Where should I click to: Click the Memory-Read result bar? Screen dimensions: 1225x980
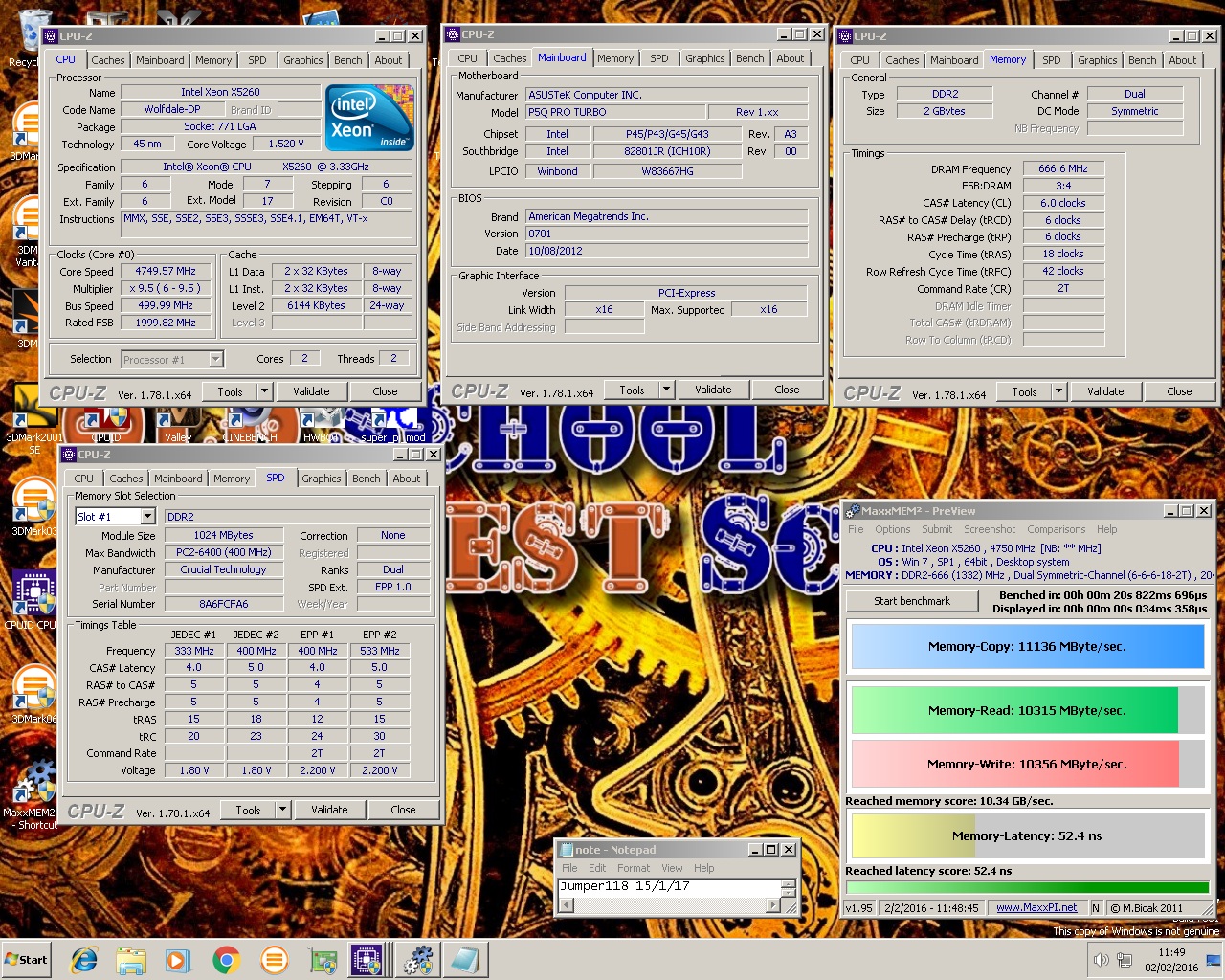tap(1027, 710)
